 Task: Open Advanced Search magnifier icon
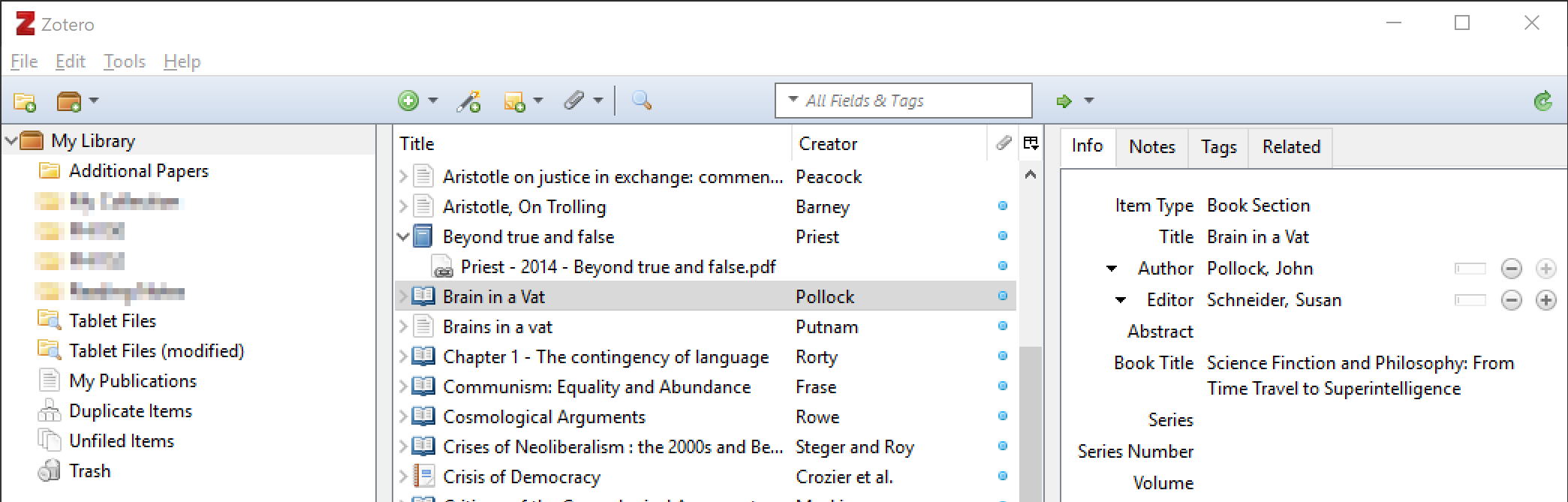(x=642, y=101)
